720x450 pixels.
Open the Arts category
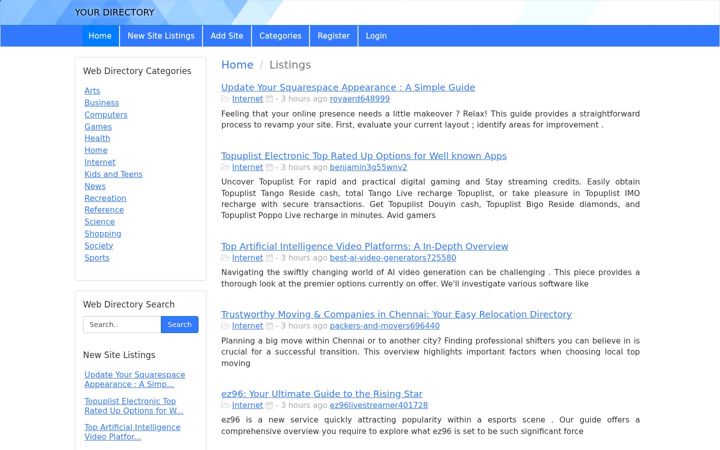(92, 91)
